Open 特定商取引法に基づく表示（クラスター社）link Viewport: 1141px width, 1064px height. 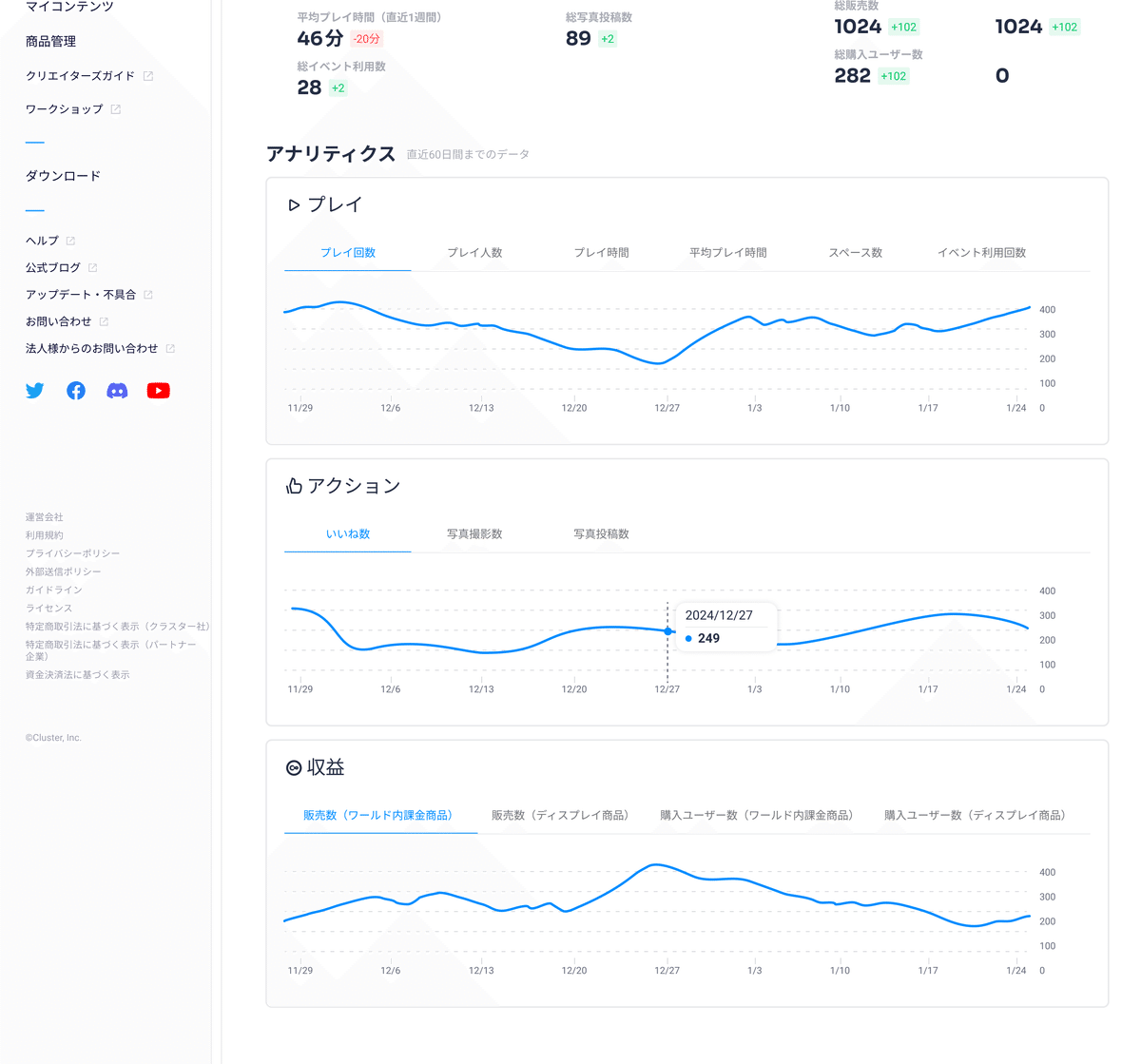pos(118,627)
